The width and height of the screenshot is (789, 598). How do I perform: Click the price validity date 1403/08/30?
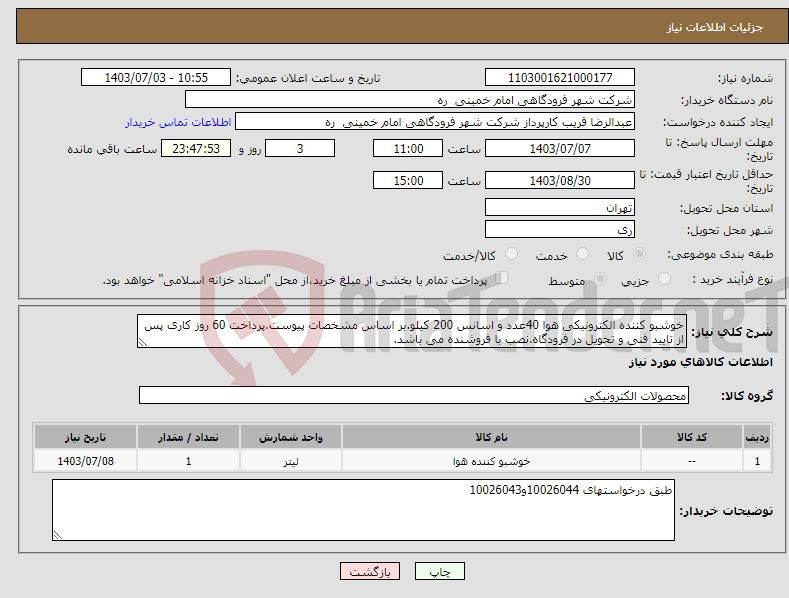coord(560,180)
